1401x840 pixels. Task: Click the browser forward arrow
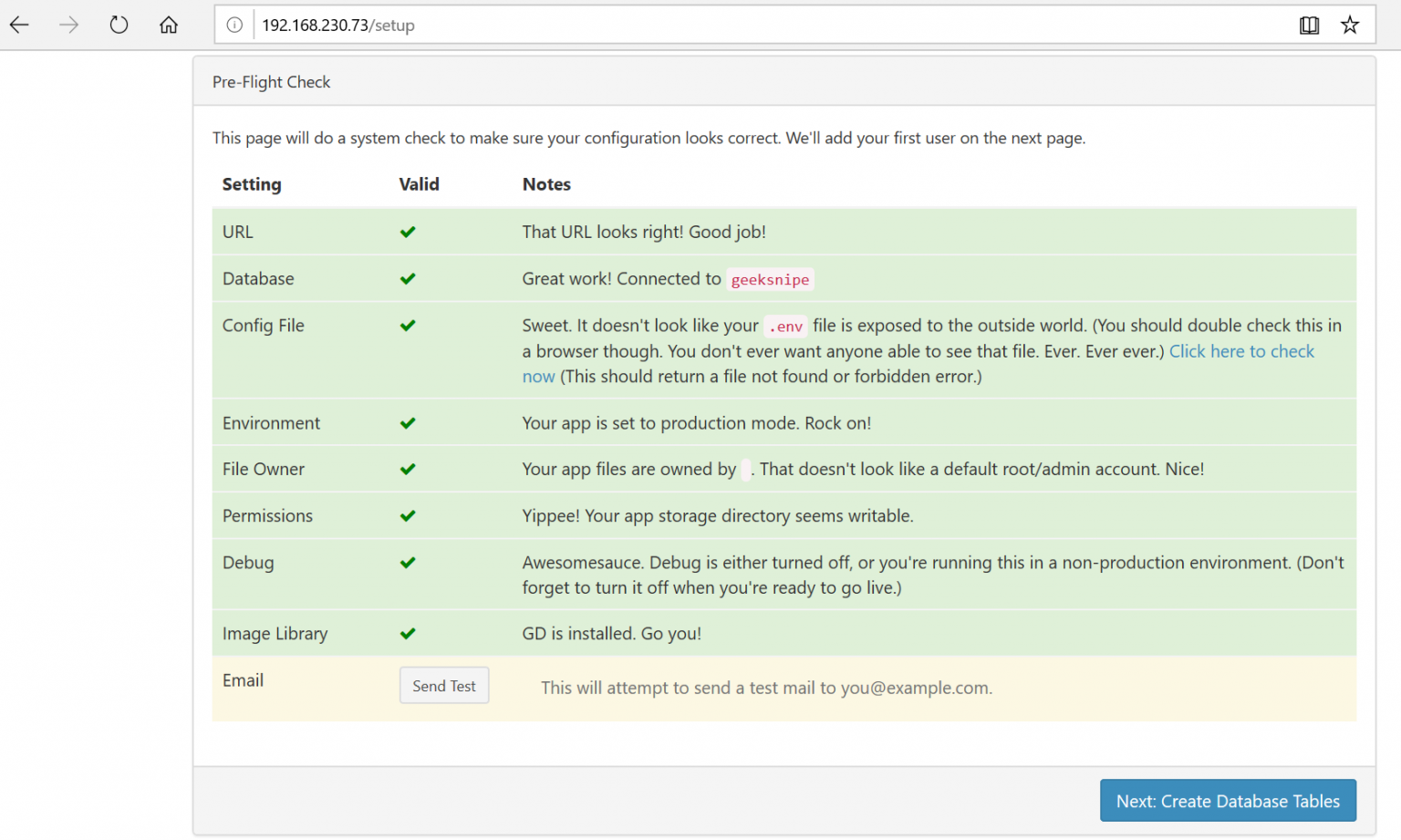[68, 25]
